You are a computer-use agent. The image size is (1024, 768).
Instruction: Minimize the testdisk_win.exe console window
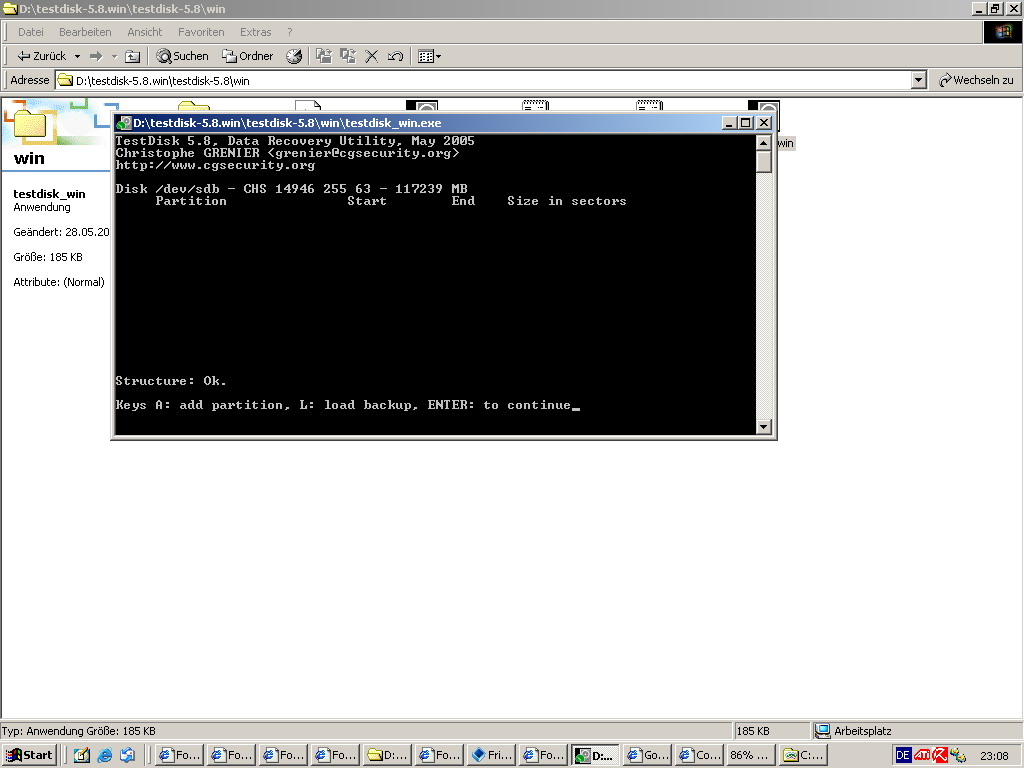coord(729,123)
